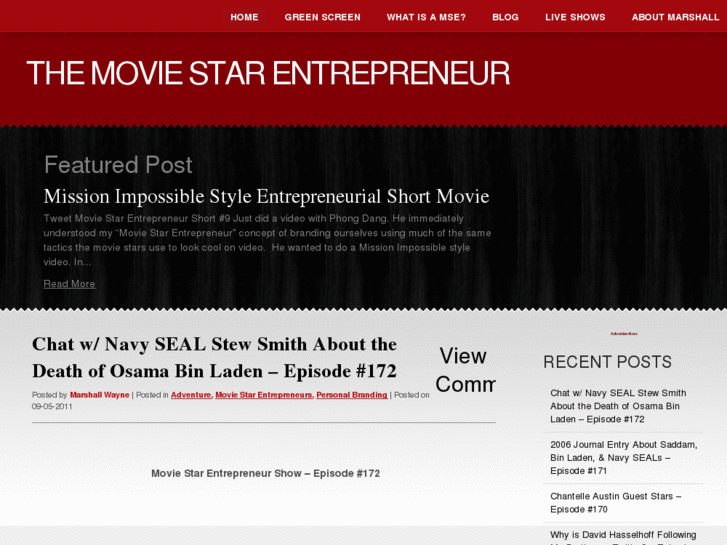Click The Movie Star Entrepreneur site title

click(268, 73)
